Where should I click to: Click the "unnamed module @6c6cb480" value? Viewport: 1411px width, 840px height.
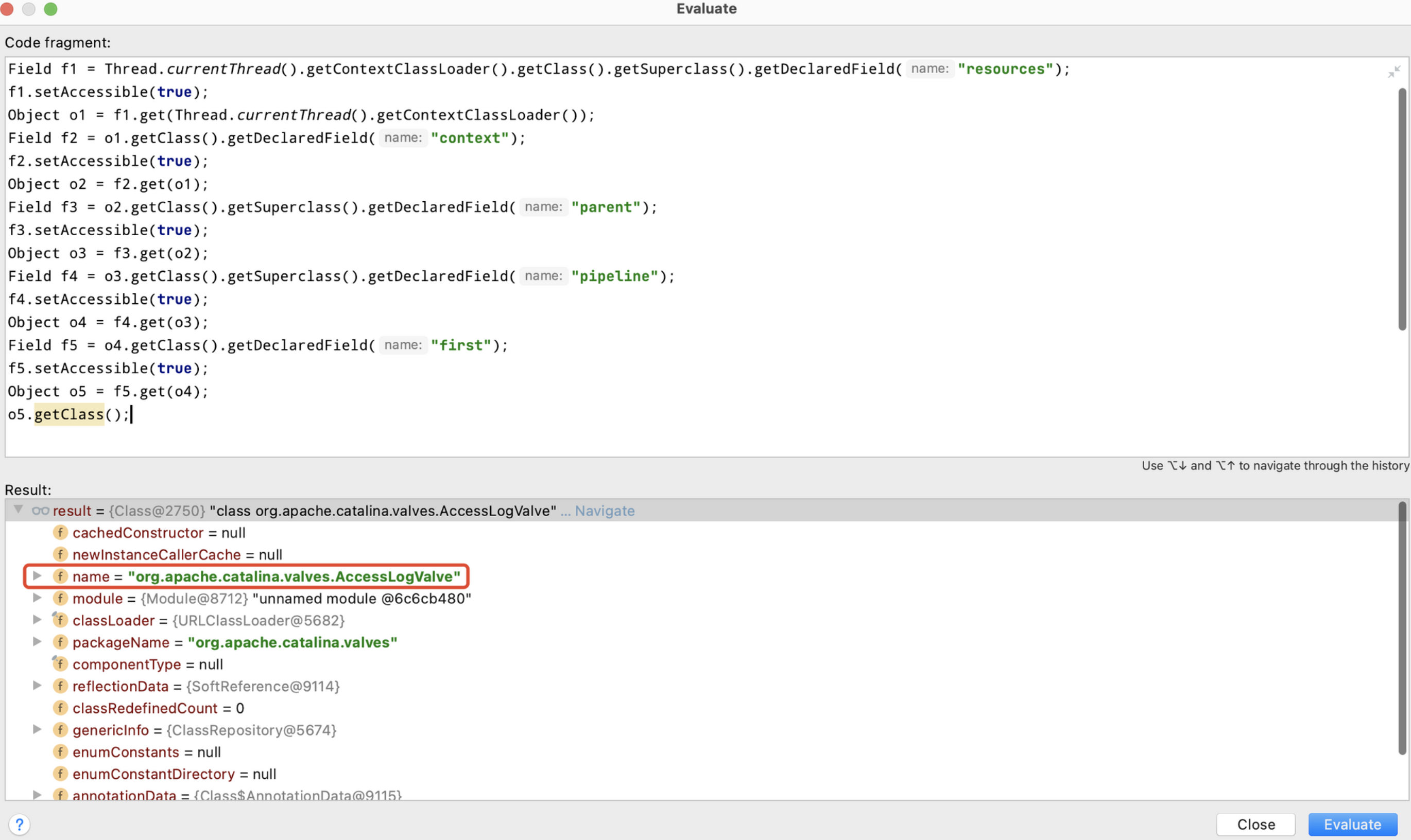coord(362,598)
